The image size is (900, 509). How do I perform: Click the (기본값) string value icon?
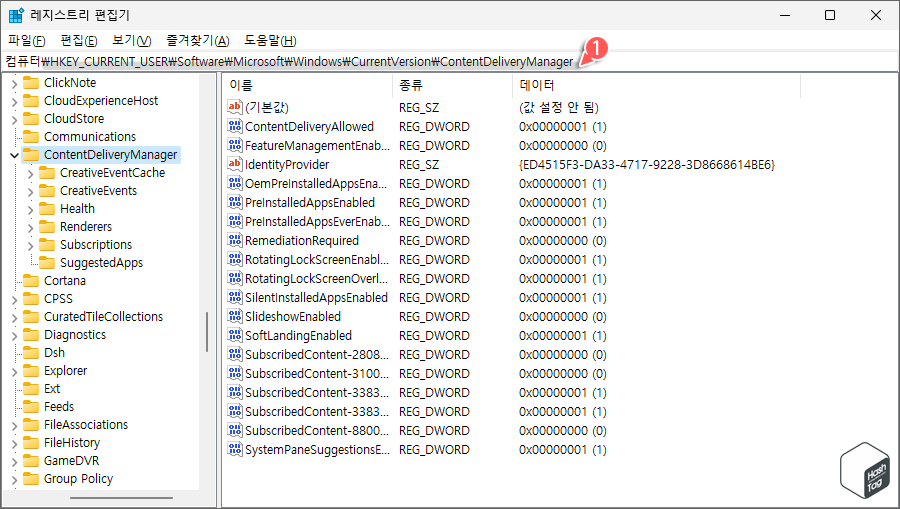click(x=235, y=107)
